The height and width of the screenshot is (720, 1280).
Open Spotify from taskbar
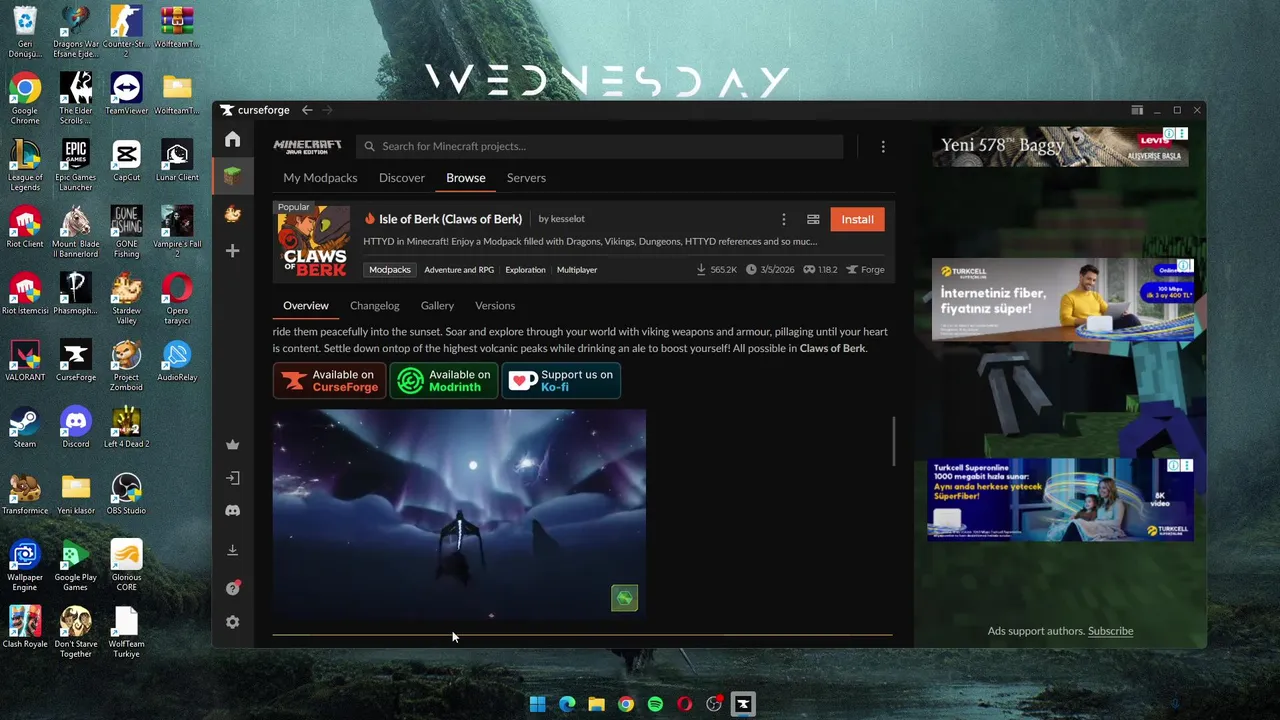(x=655, y=704)
